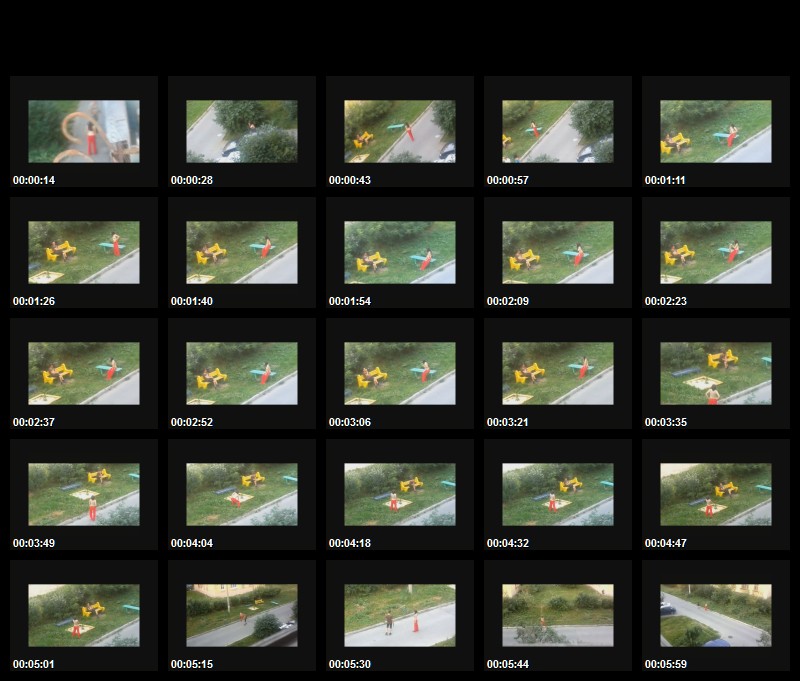
Task: Select the frame timestamped 00:00:28
Action: 242,131
